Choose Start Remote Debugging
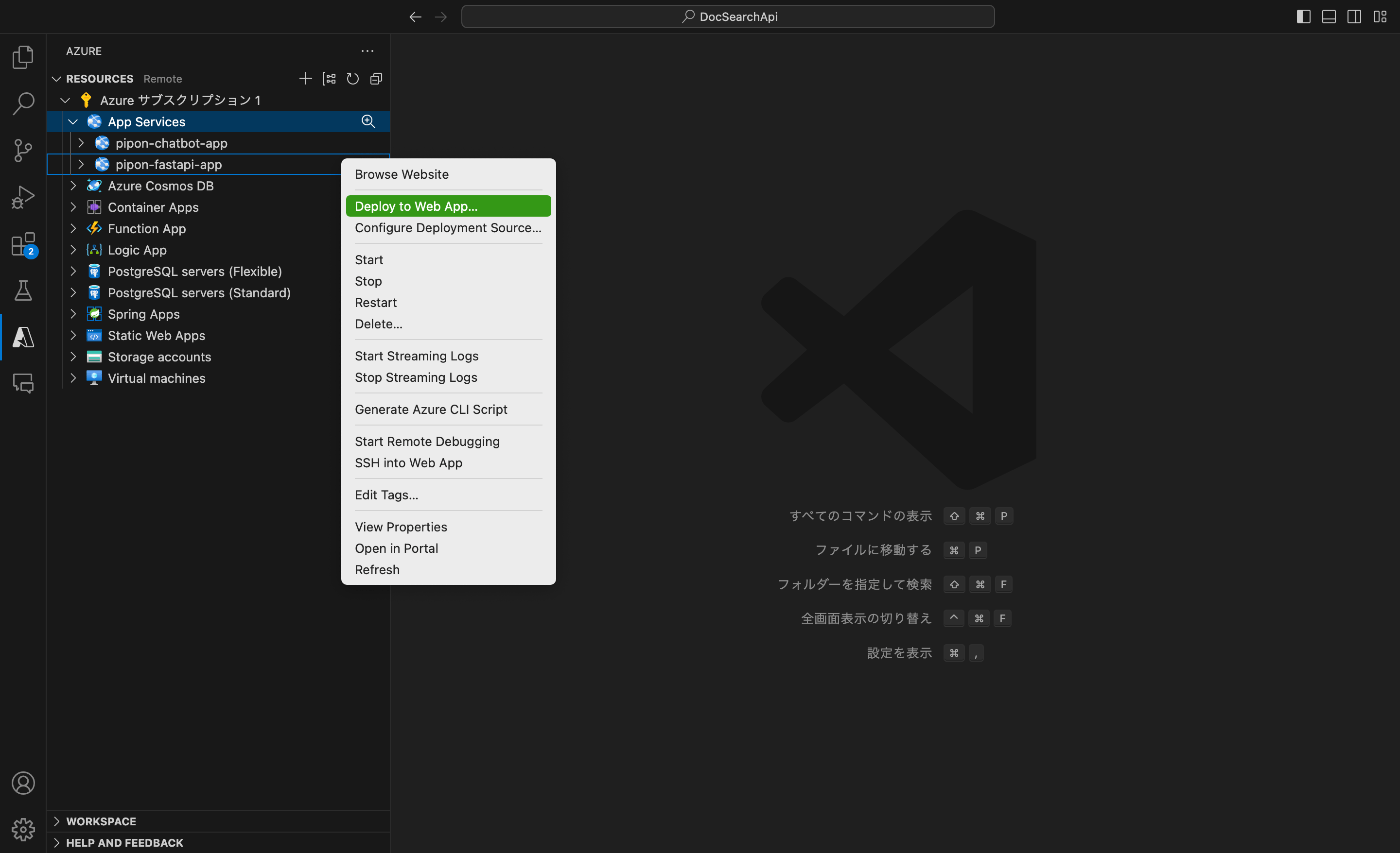Viewport: 1400px width, 853px height. point(448,441)
